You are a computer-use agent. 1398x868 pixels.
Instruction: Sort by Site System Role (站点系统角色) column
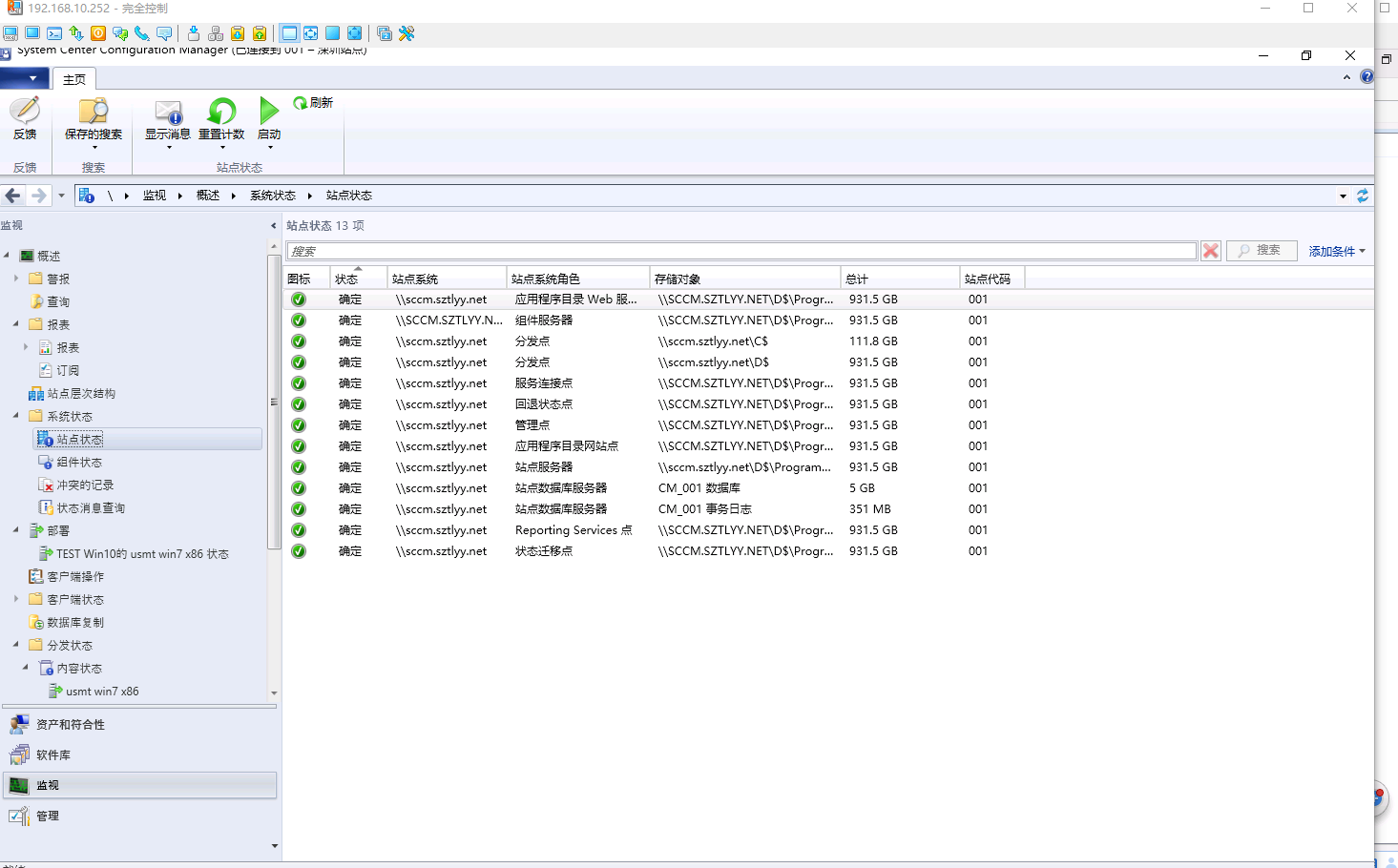point(578,279)
